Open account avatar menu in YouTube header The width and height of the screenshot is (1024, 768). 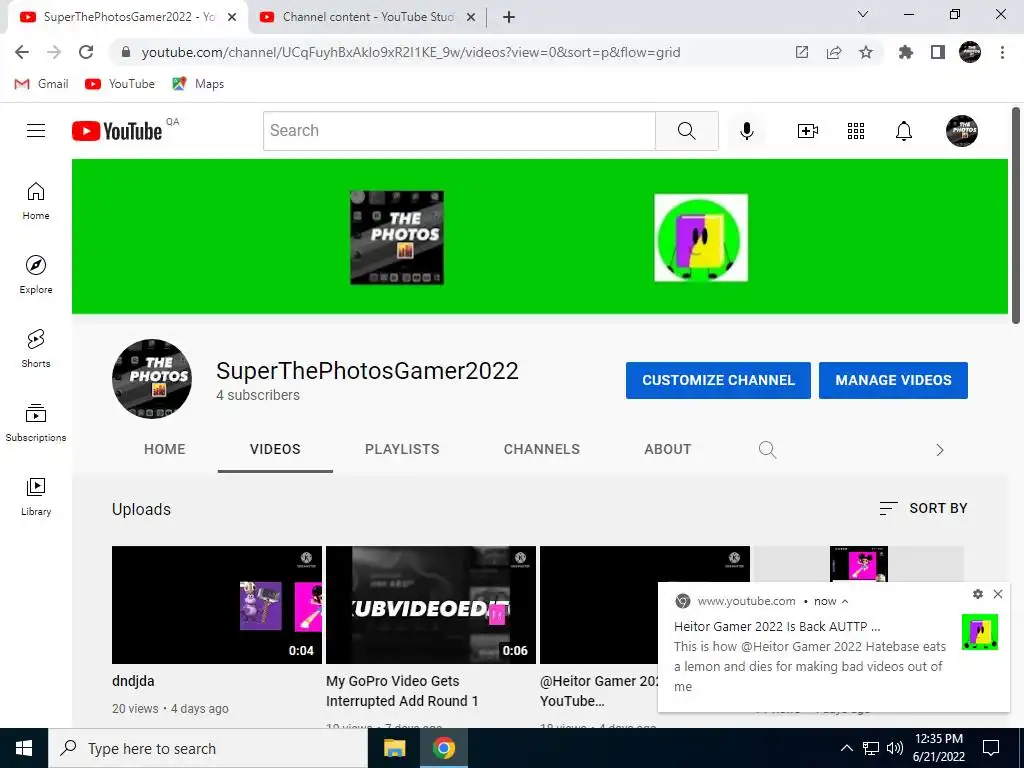pos(962,131)
